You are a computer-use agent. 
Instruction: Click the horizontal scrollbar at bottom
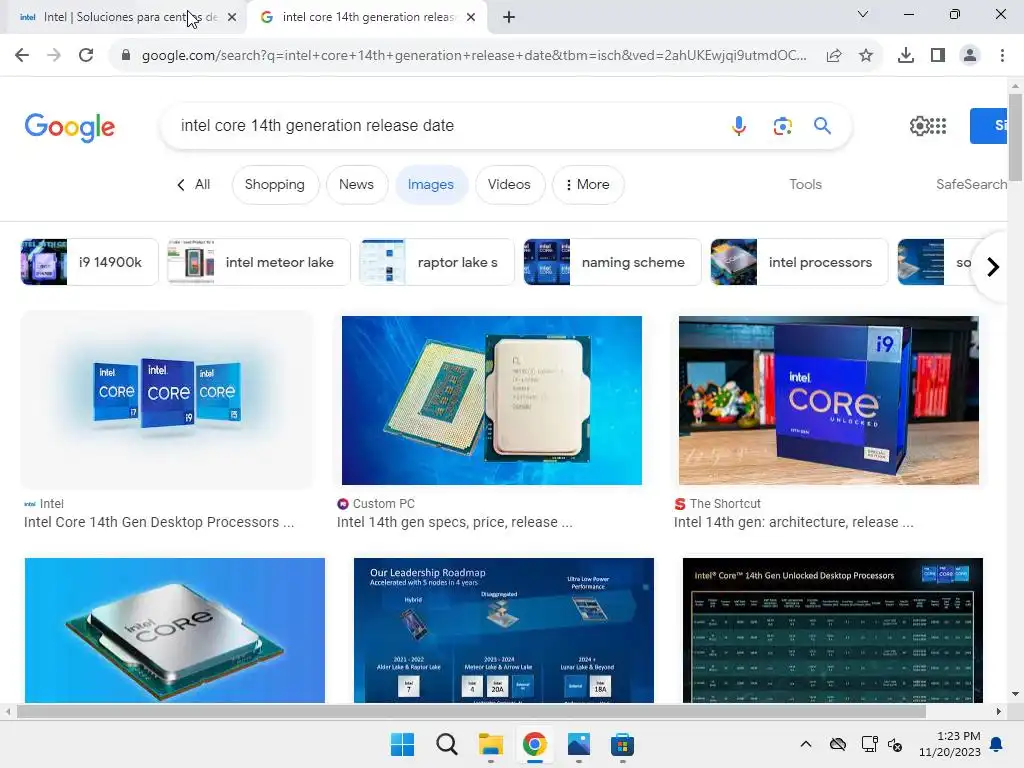(471, 711)
